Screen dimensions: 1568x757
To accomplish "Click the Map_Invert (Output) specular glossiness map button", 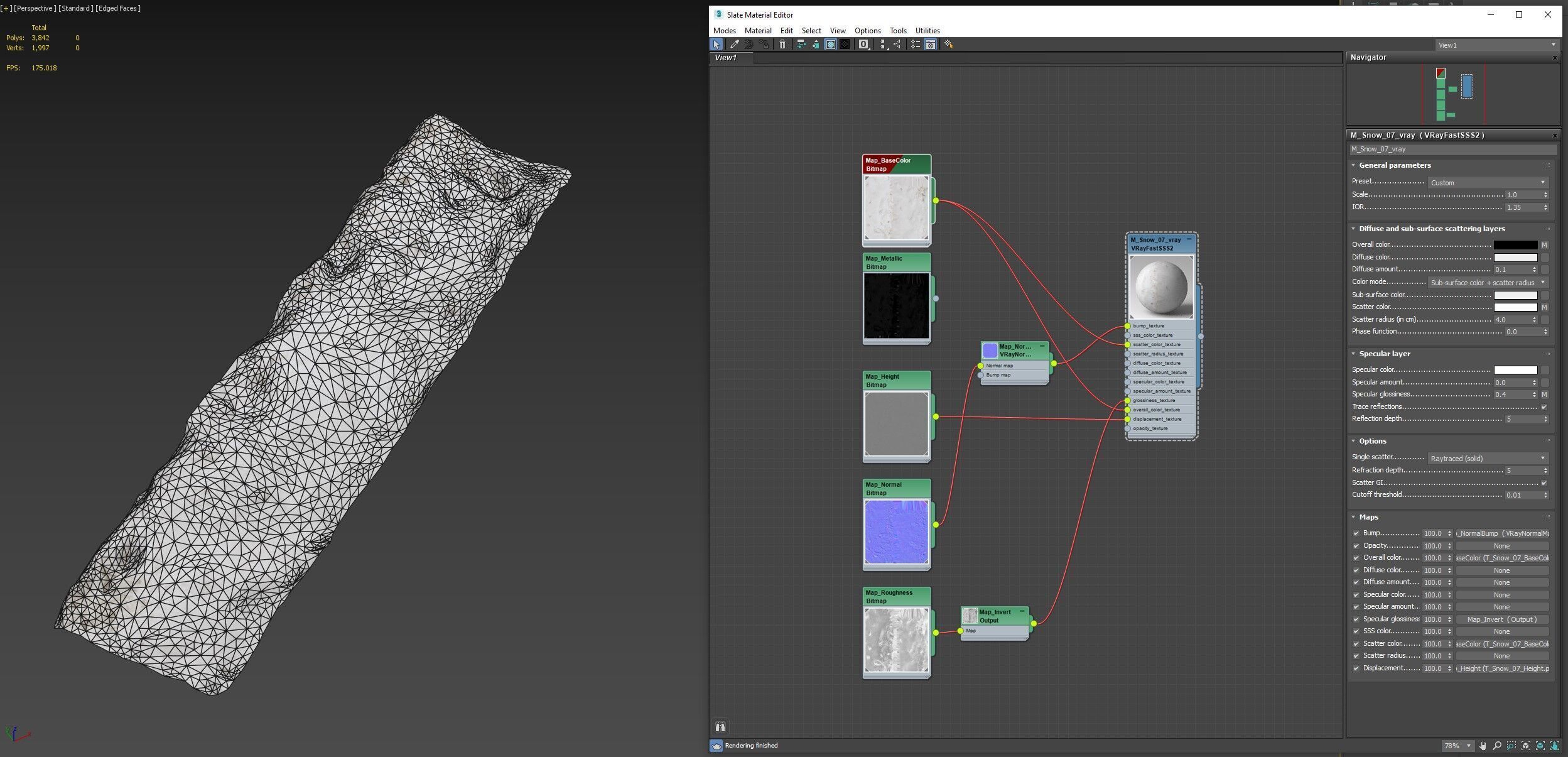I will pos(1501,619).
